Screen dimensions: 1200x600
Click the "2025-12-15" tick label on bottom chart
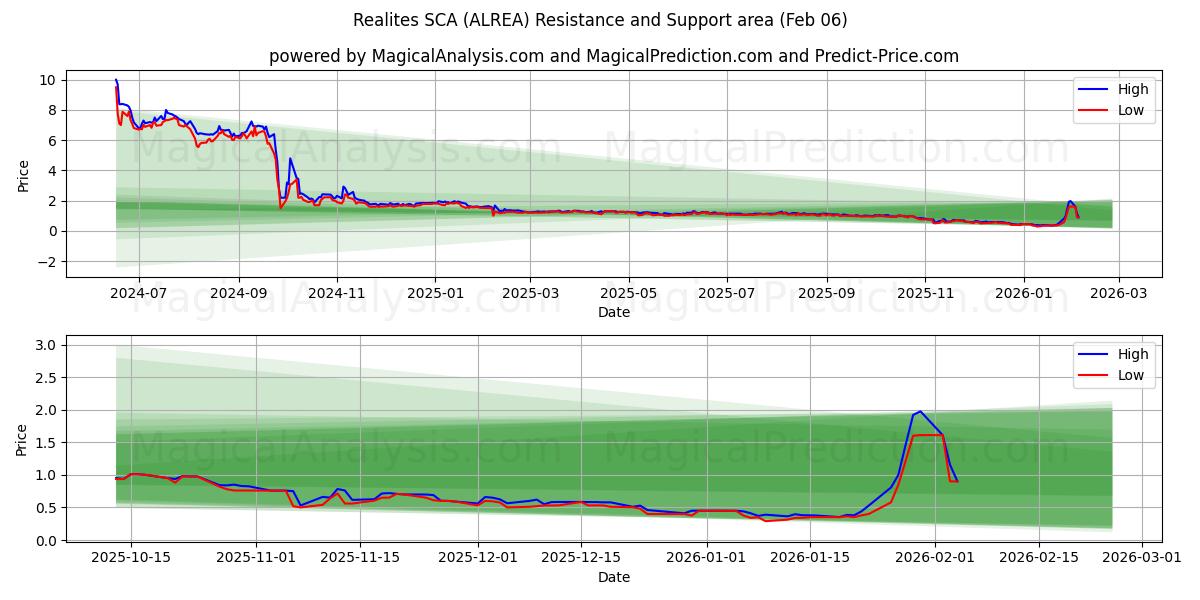[x=580, y=558]
